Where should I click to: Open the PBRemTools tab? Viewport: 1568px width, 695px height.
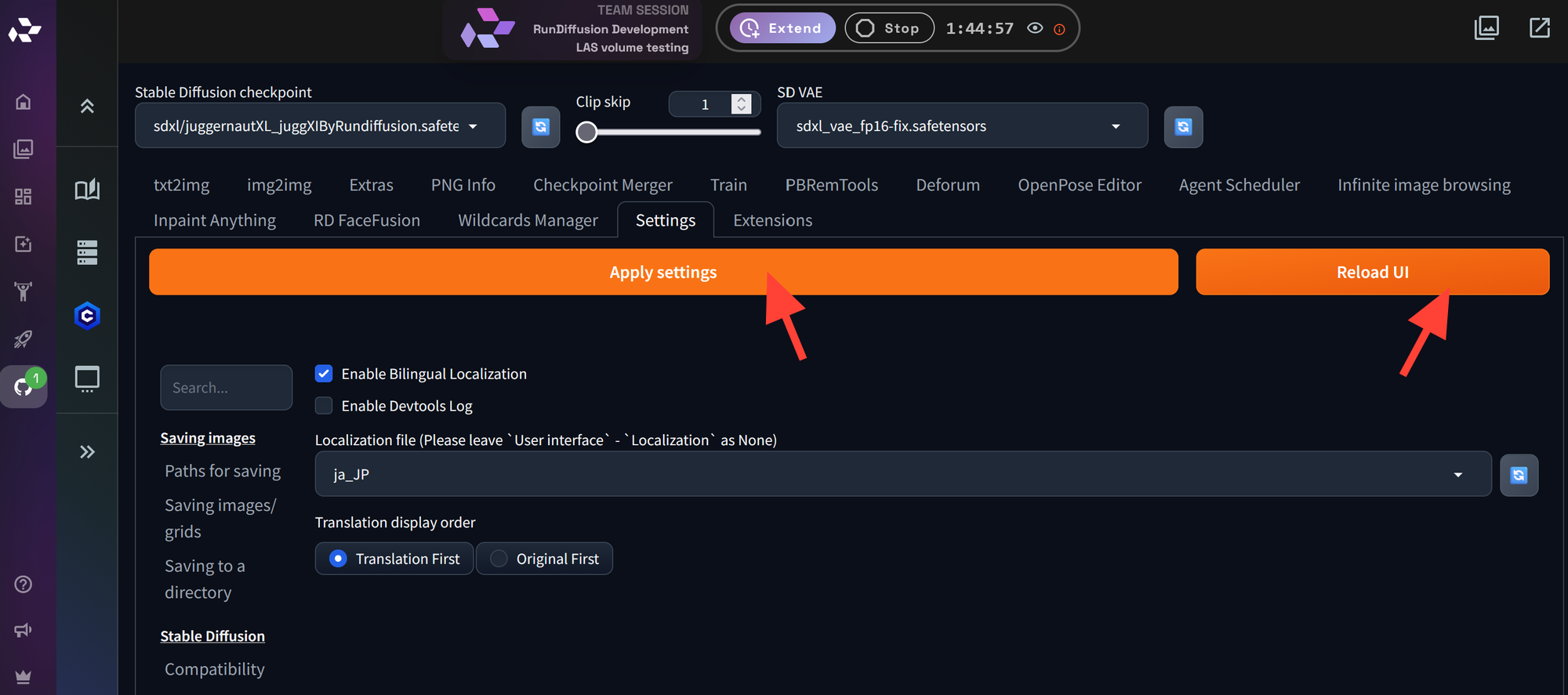832,185
